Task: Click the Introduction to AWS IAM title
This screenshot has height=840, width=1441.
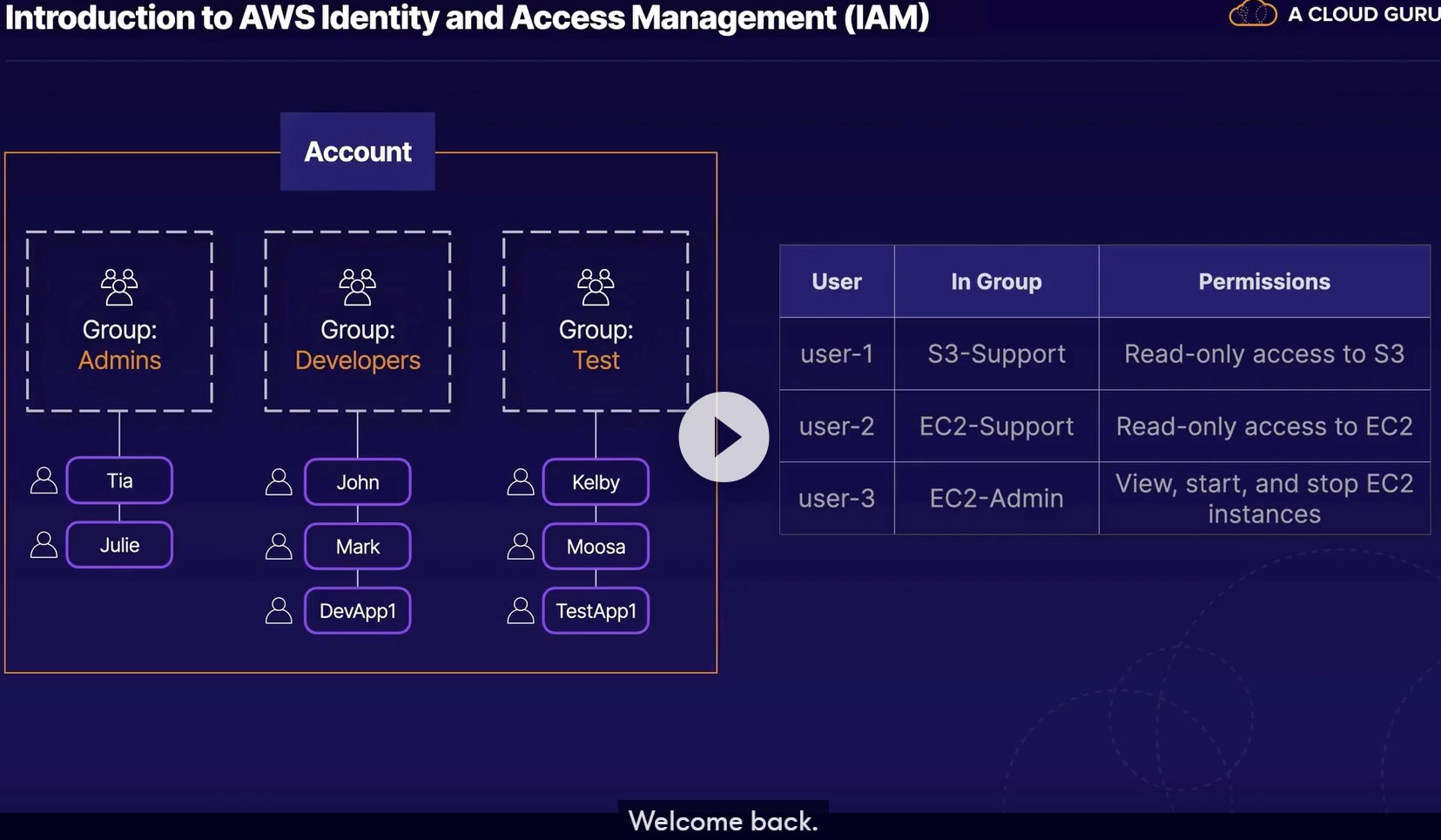Action: (x=468, y=17)
